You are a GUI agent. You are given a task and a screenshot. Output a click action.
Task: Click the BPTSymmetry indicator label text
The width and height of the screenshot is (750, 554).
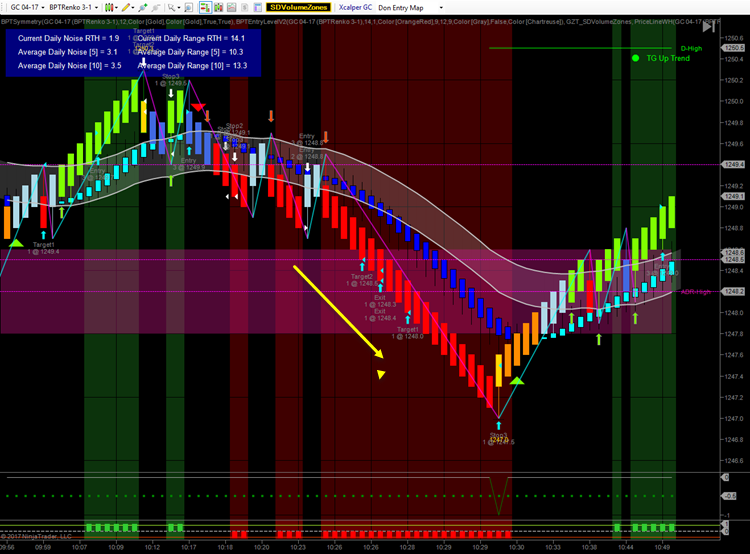[x=117, y=22]
